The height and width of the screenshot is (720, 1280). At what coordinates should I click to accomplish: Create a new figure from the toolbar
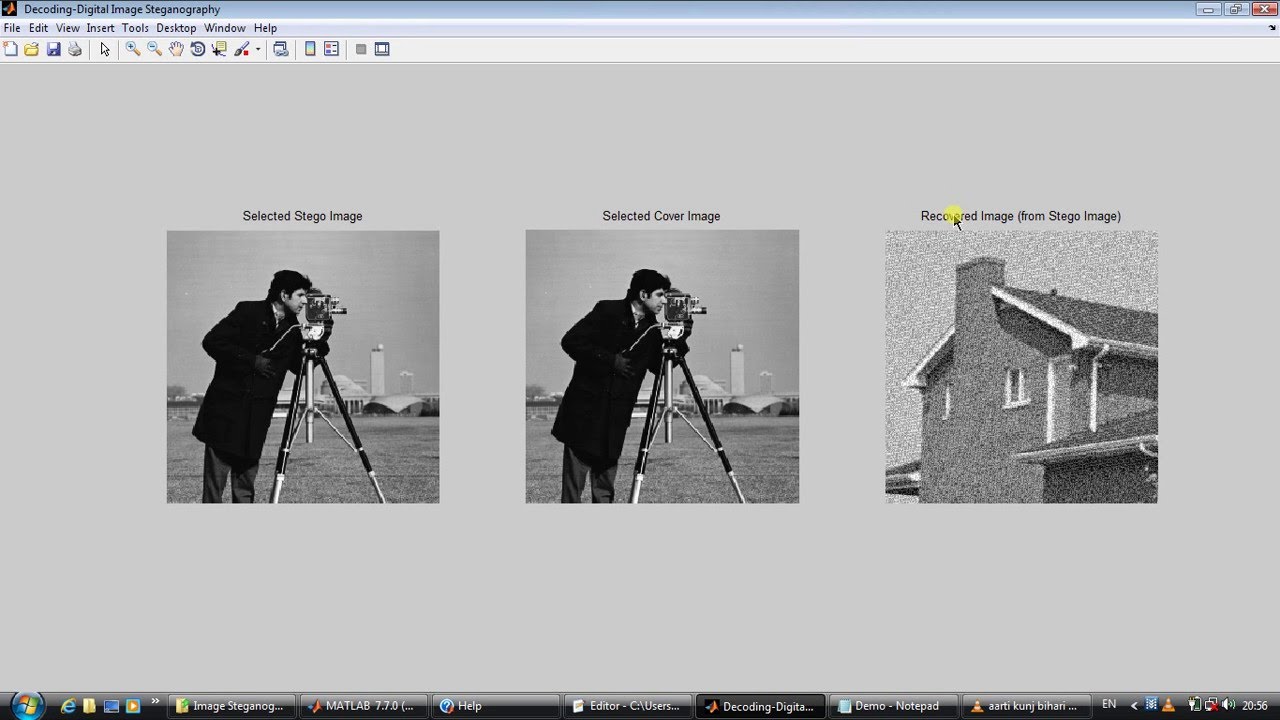10,49
